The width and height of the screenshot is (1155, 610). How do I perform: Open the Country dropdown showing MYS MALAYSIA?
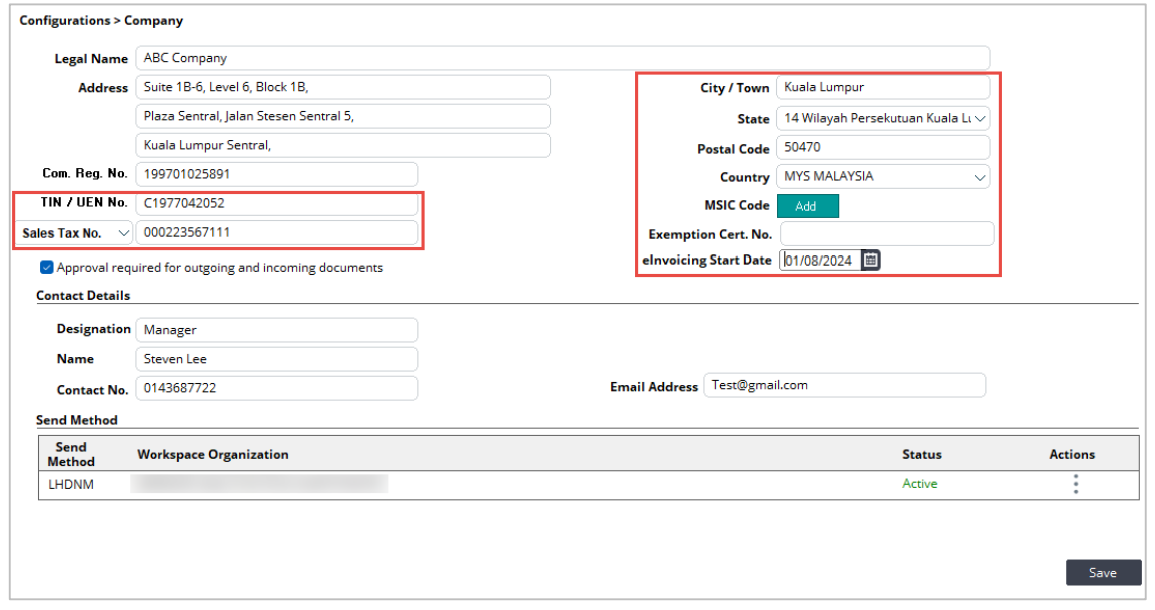(x=882, y=177)
